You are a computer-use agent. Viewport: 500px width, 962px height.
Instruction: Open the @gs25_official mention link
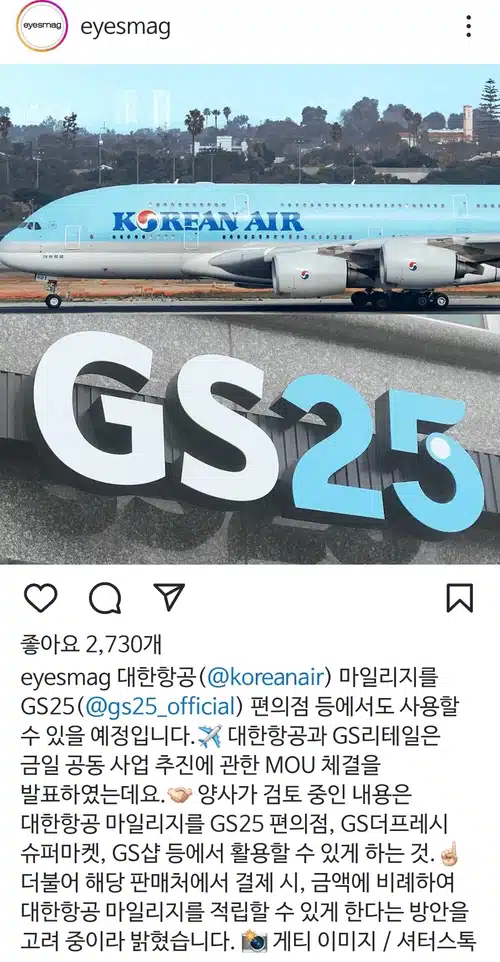161,706
